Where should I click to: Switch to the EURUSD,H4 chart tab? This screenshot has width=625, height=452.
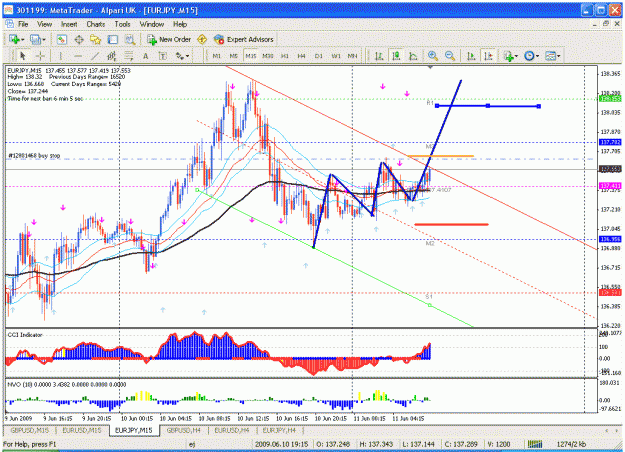[x=232, y=430]
